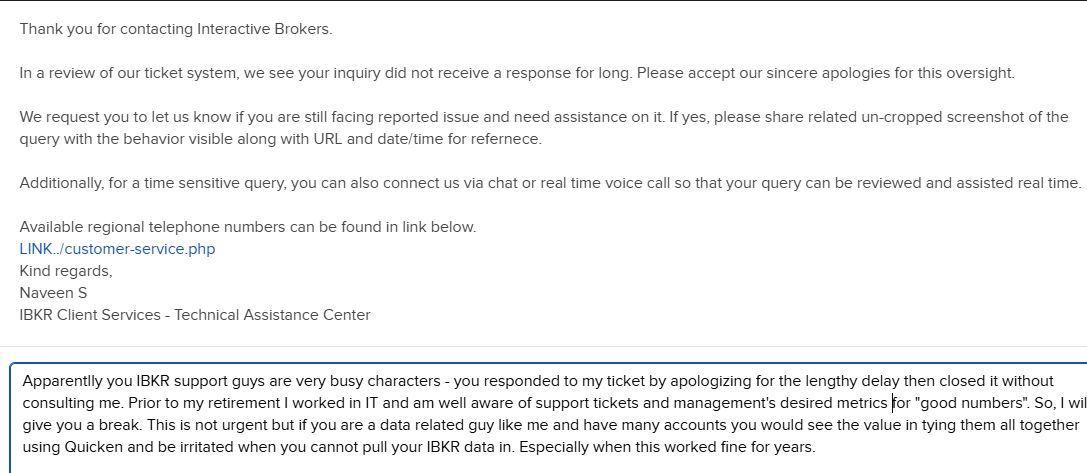The image size is (1087, 473).
Task: Click the "Kind regards," closing line
Action: tap(66, 271)
